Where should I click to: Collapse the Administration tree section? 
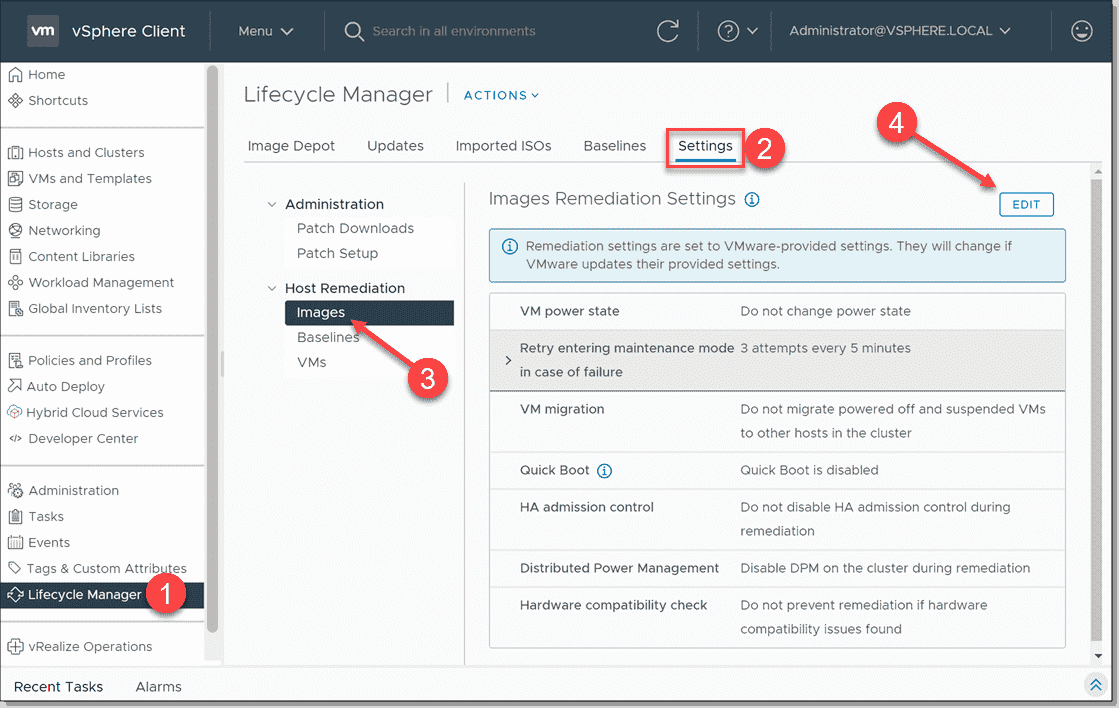pyautogui.click(x=271, y=203)
